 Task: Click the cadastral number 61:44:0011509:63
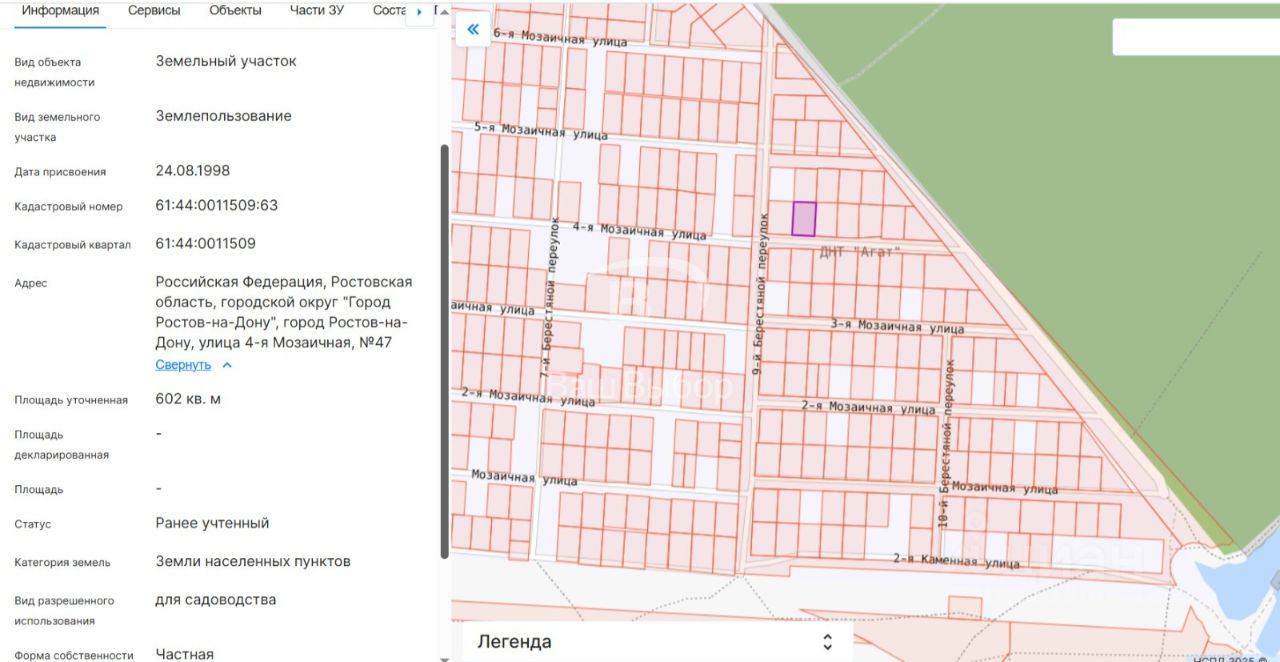[217, 206]
